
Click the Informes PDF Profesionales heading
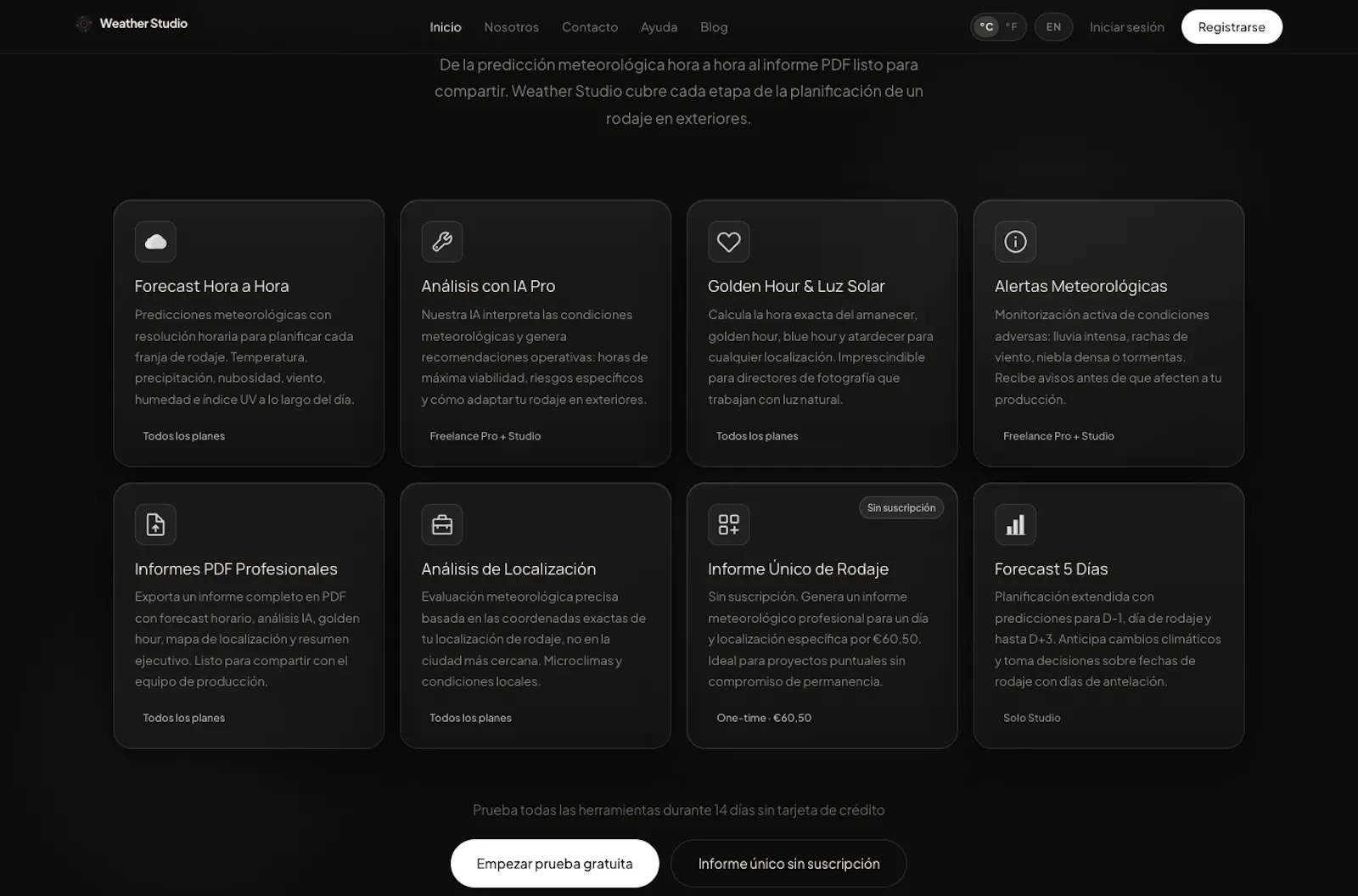pyautogui.click(x=236, y=568)
